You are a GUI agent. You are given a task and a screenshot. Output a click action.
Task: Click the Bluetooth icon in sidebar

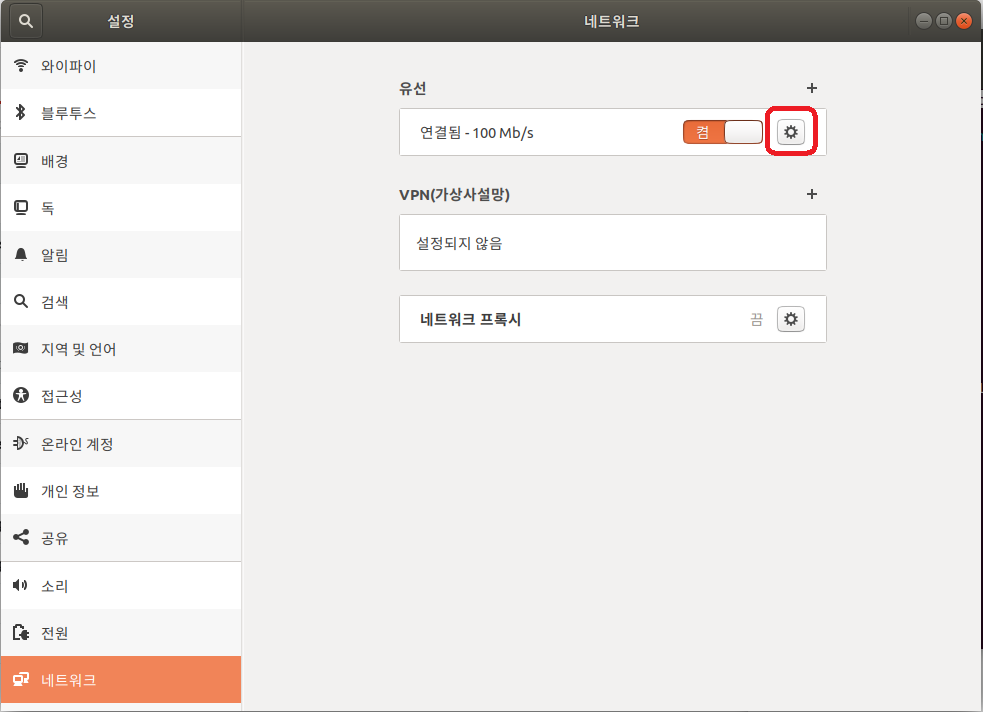(x=21, y=112)
